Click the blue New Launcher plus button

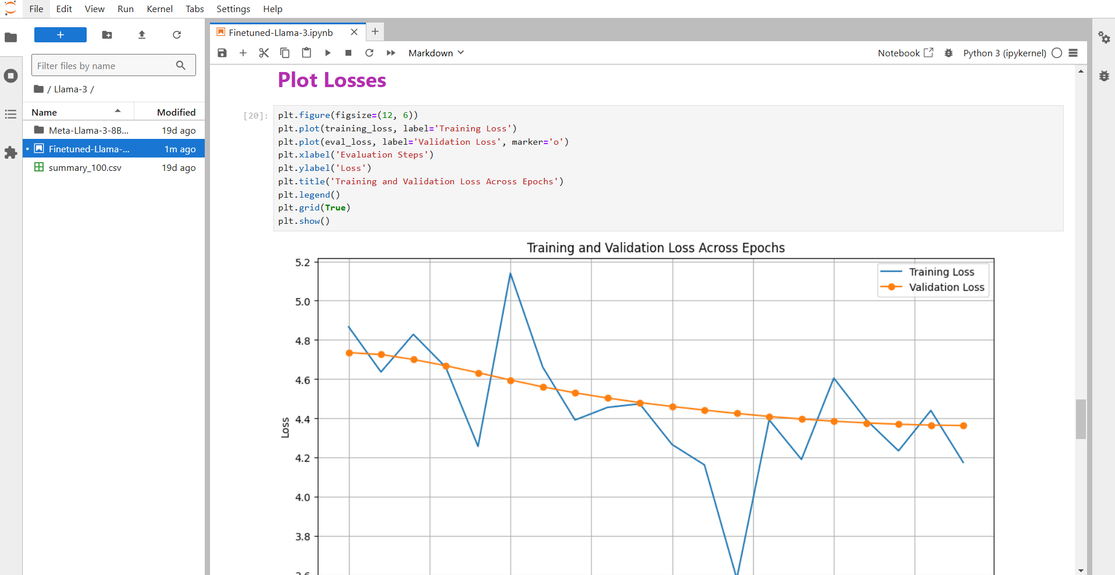(x=60, y=35)
